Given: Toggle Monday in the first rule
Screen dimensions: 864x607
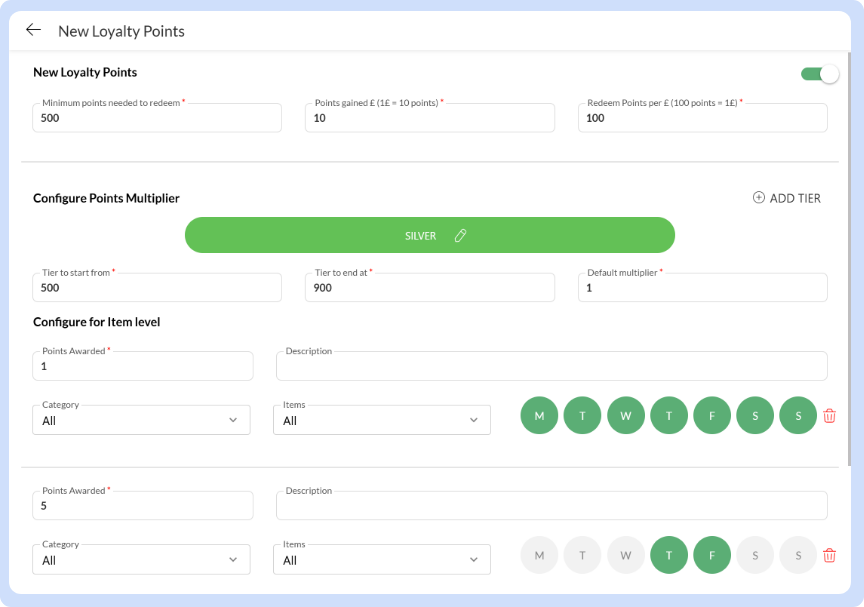Looking at the screenshot, I should (x=539, y=416).
